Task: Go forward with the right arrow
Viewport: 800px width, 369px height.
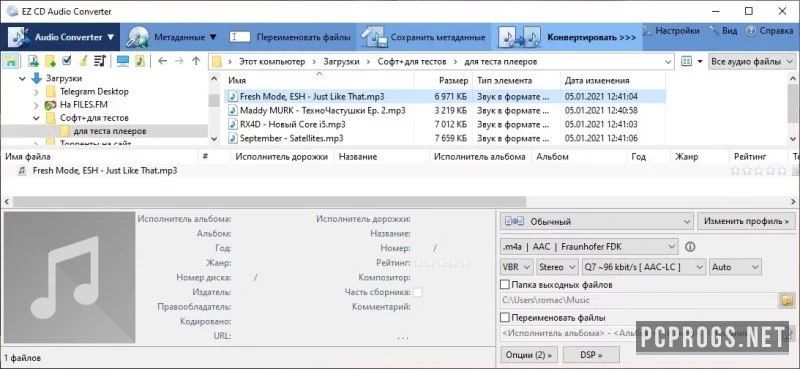Action: [x=179, y=61]
